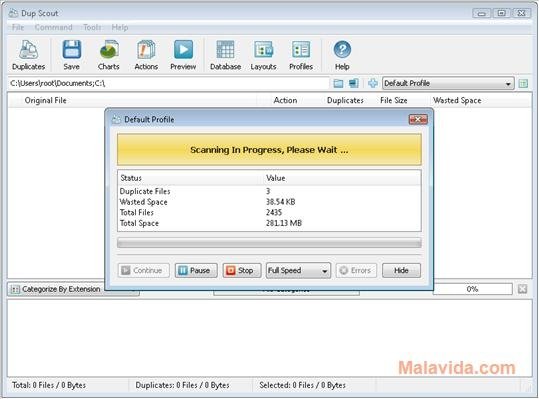This screenshot has height=399, width=539.
Task: Open the Database grid icon
Action: coord(225,49)
